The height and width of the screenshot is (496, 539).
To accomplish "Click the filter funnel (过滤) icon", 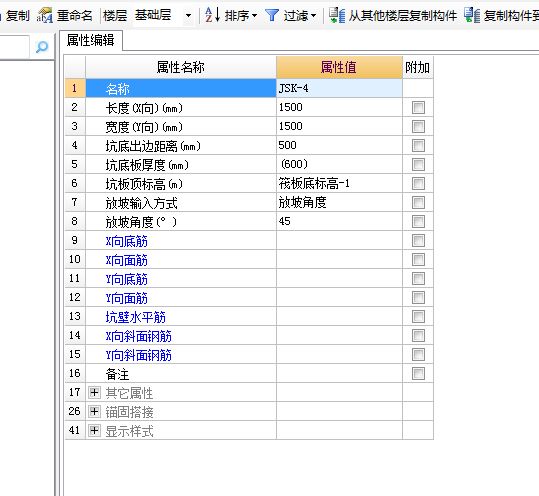I will point(272,15).
